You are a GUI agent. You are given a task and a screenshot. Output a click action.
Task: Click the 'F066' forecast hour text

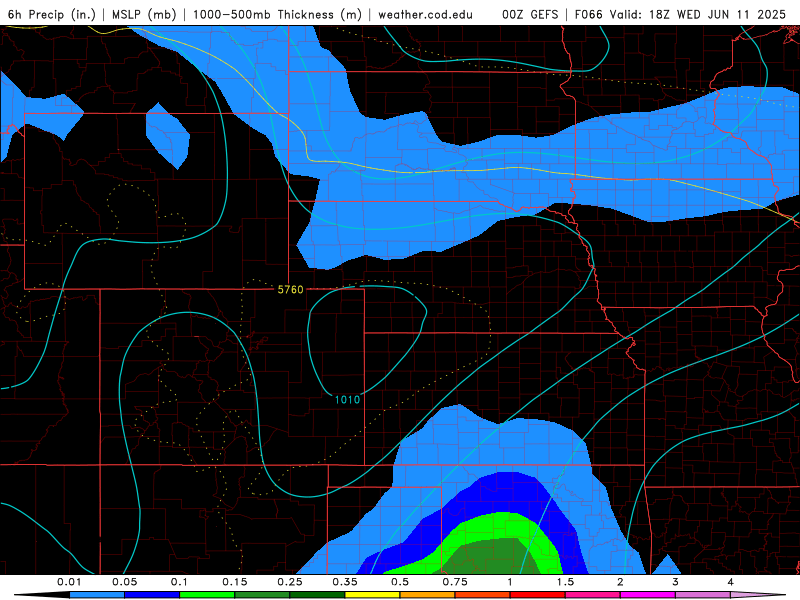(x=589, y=14)
